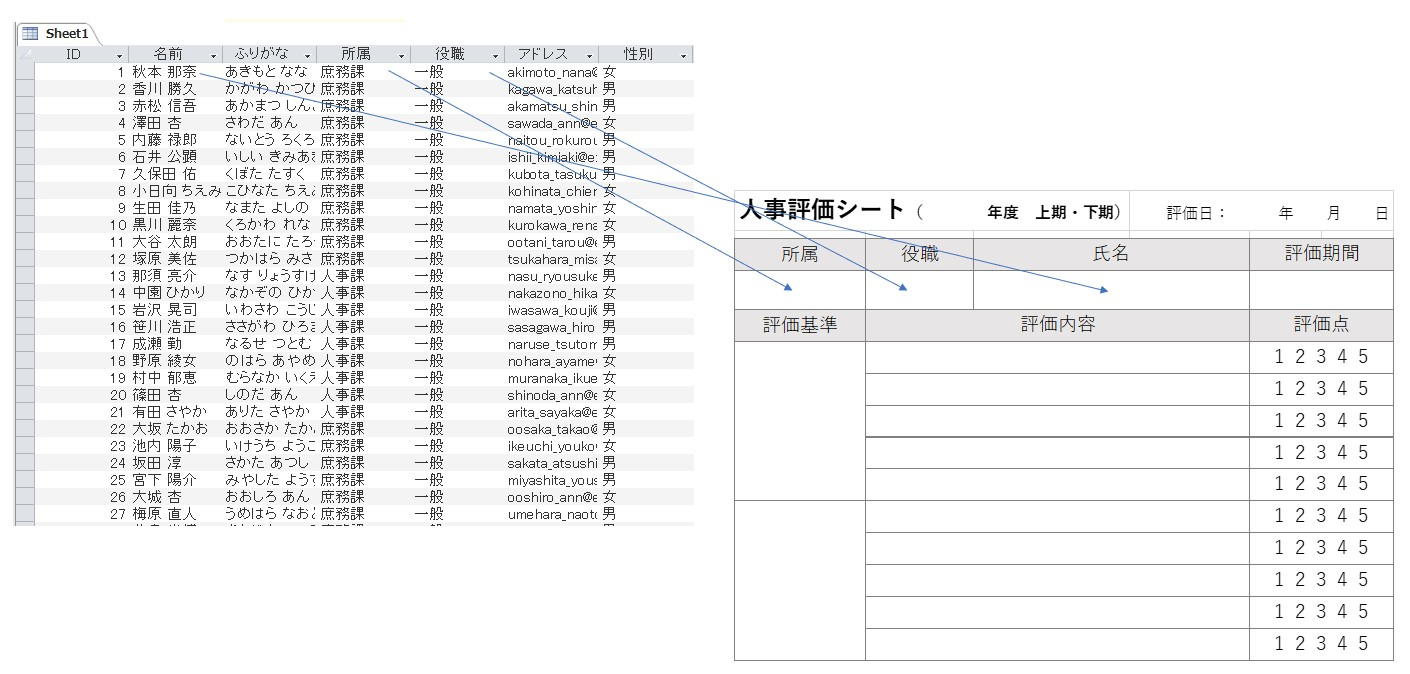Open the アドレス column filter dropdown

click(588, 54)
